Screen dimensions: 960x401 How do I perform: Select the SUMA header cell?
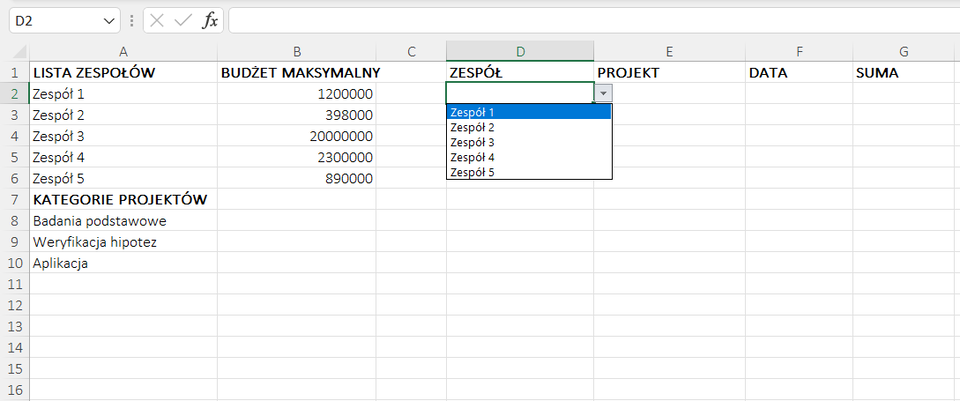coord(903,73)
